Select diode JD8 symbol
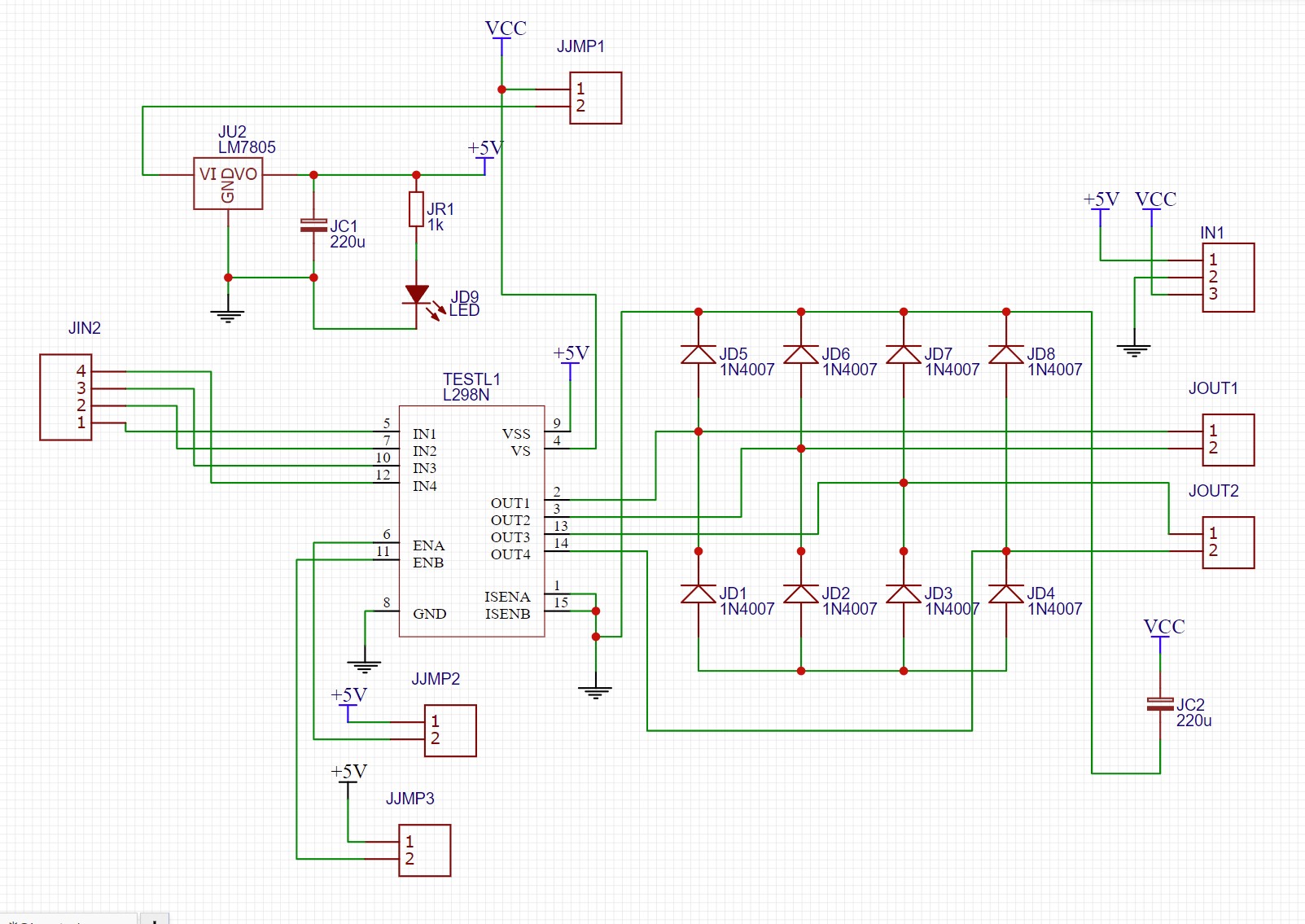The height and width of the screenshot is (924, 1305). click(1006, 355)
